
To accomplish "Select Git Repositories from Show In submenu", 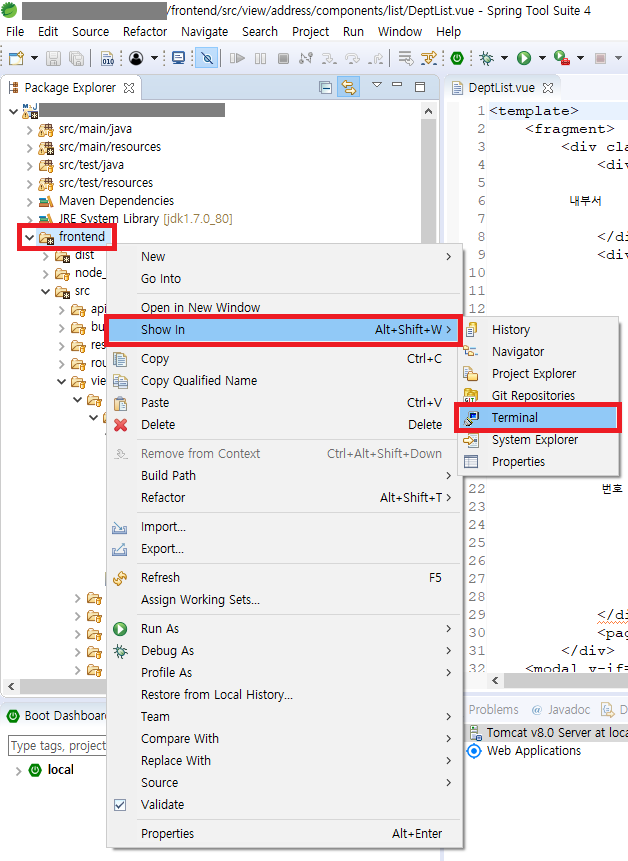I will 532,396.
